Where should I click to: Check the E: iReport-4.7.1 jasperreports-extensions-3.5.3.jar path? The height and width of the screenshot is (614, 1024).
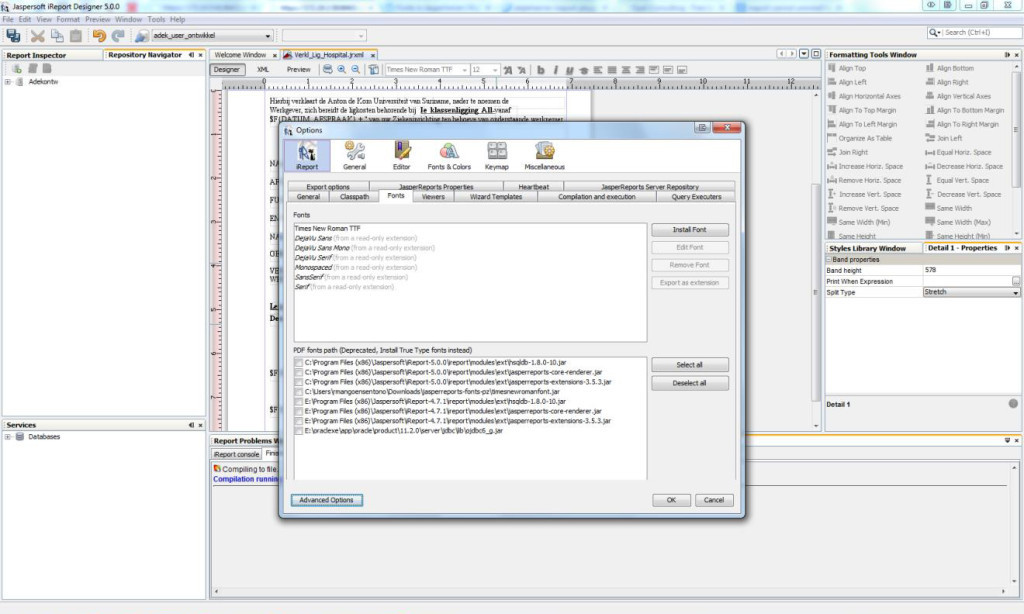coord(299,421)
